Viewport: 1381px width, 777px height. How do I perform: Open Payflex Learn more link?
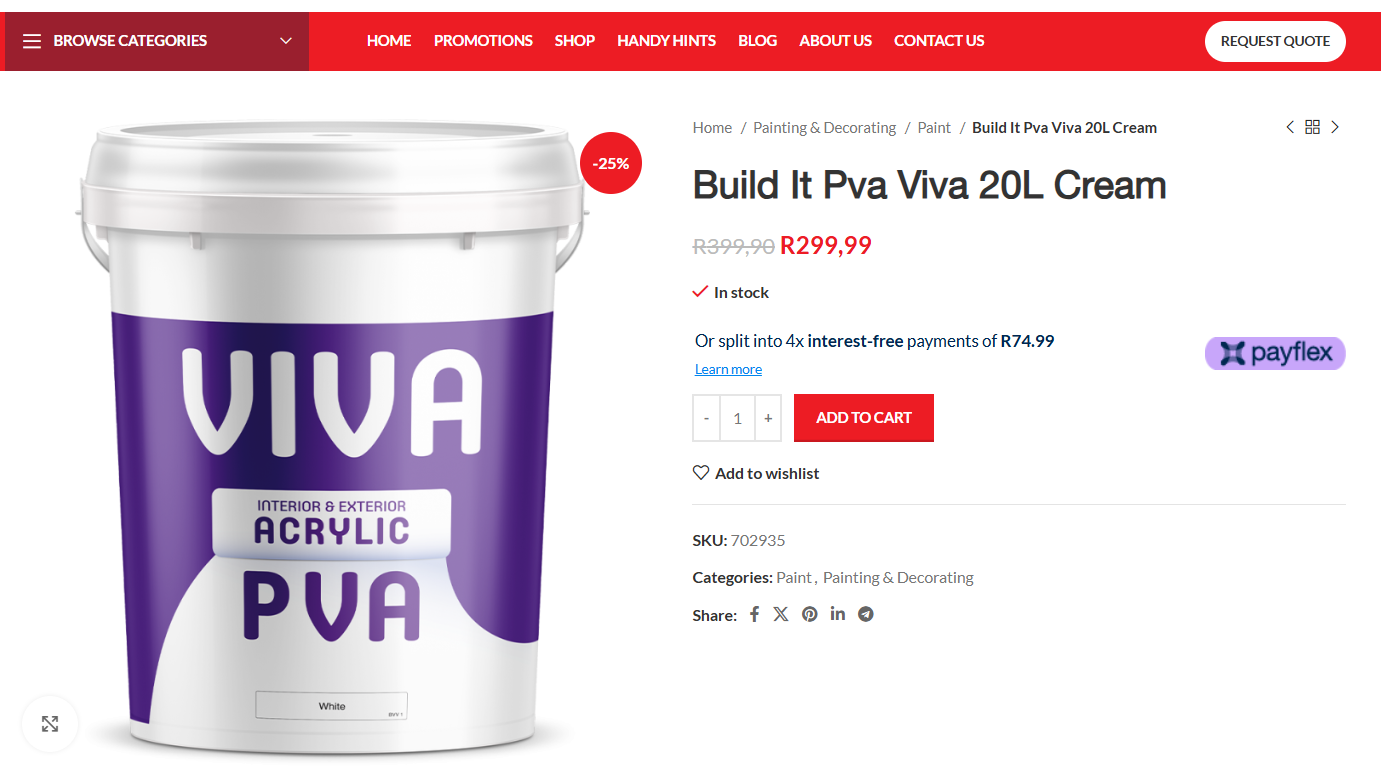tap(728, 369)
